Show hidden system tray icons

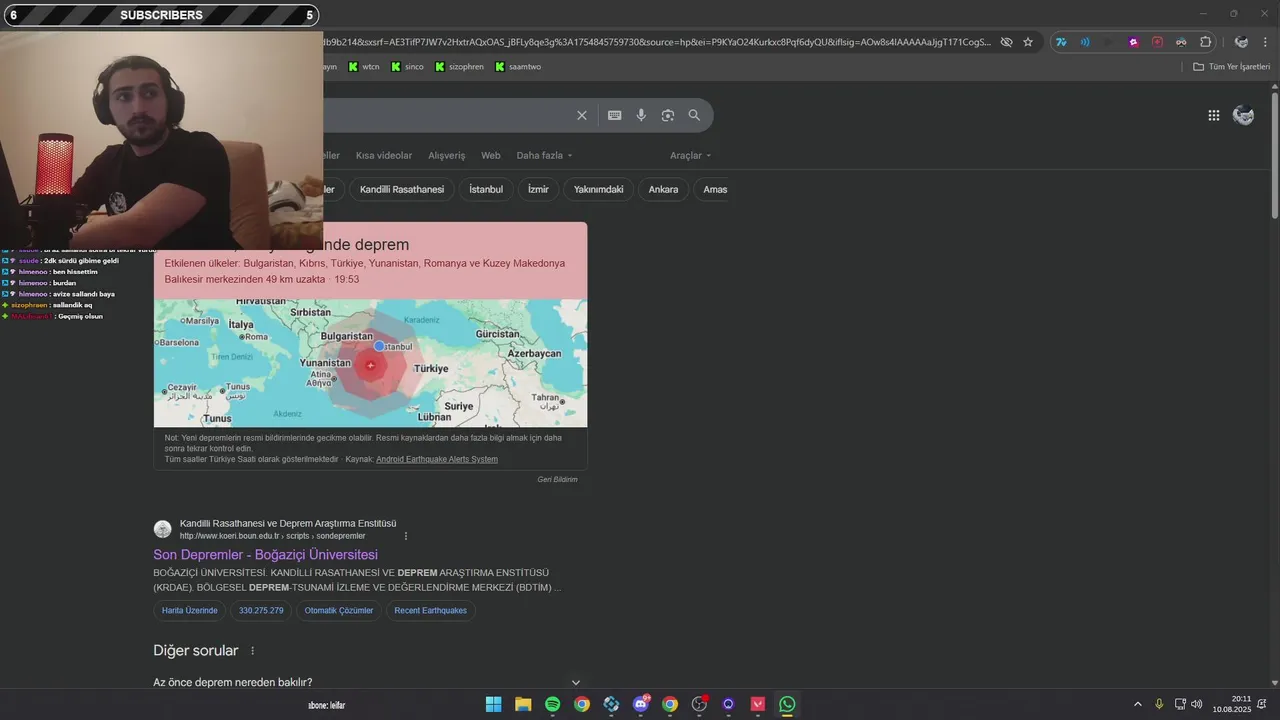1137,704
